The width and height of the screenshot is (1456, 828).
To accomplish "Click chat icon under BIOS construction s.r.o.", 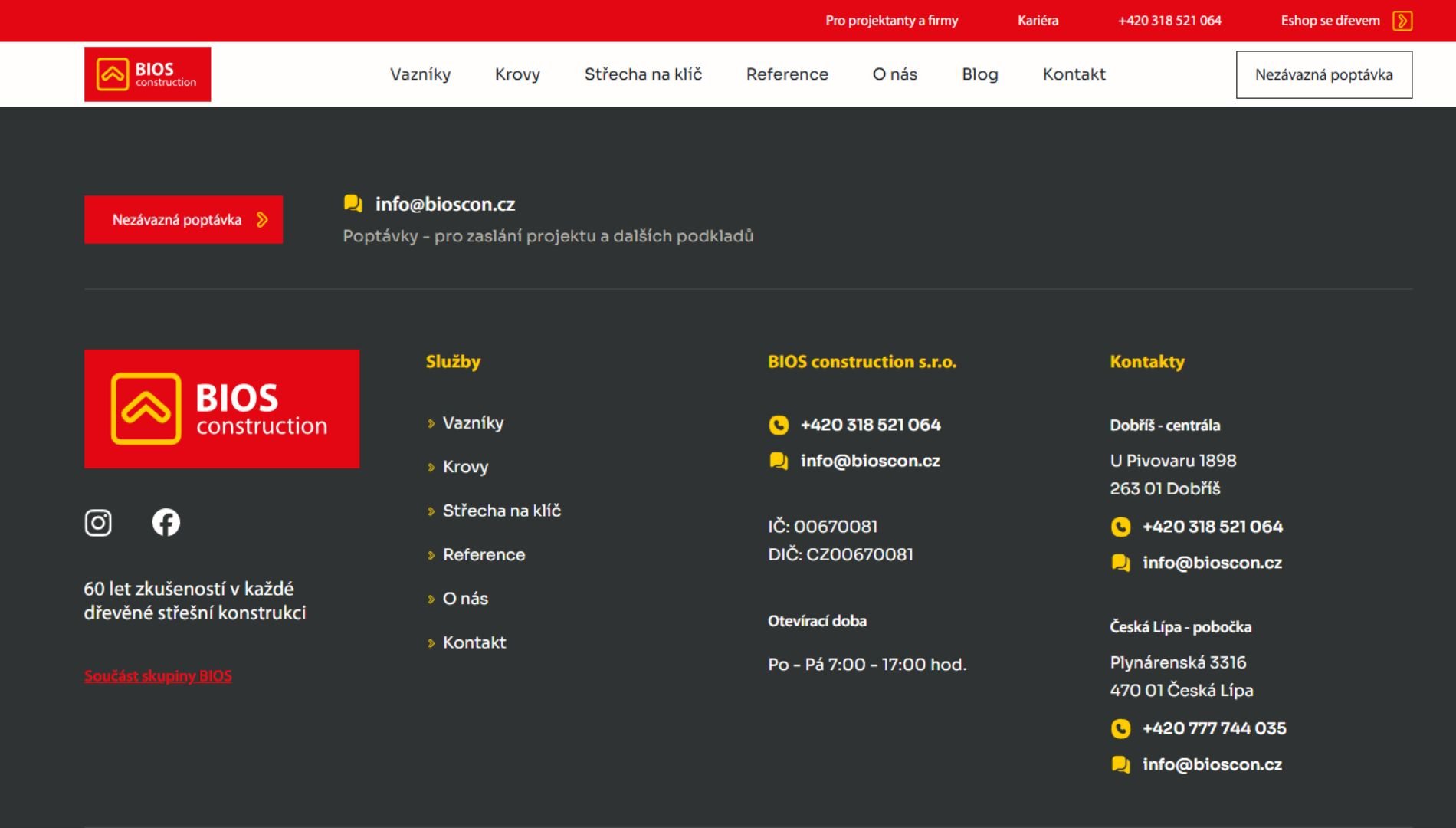I will pos(779,461).
